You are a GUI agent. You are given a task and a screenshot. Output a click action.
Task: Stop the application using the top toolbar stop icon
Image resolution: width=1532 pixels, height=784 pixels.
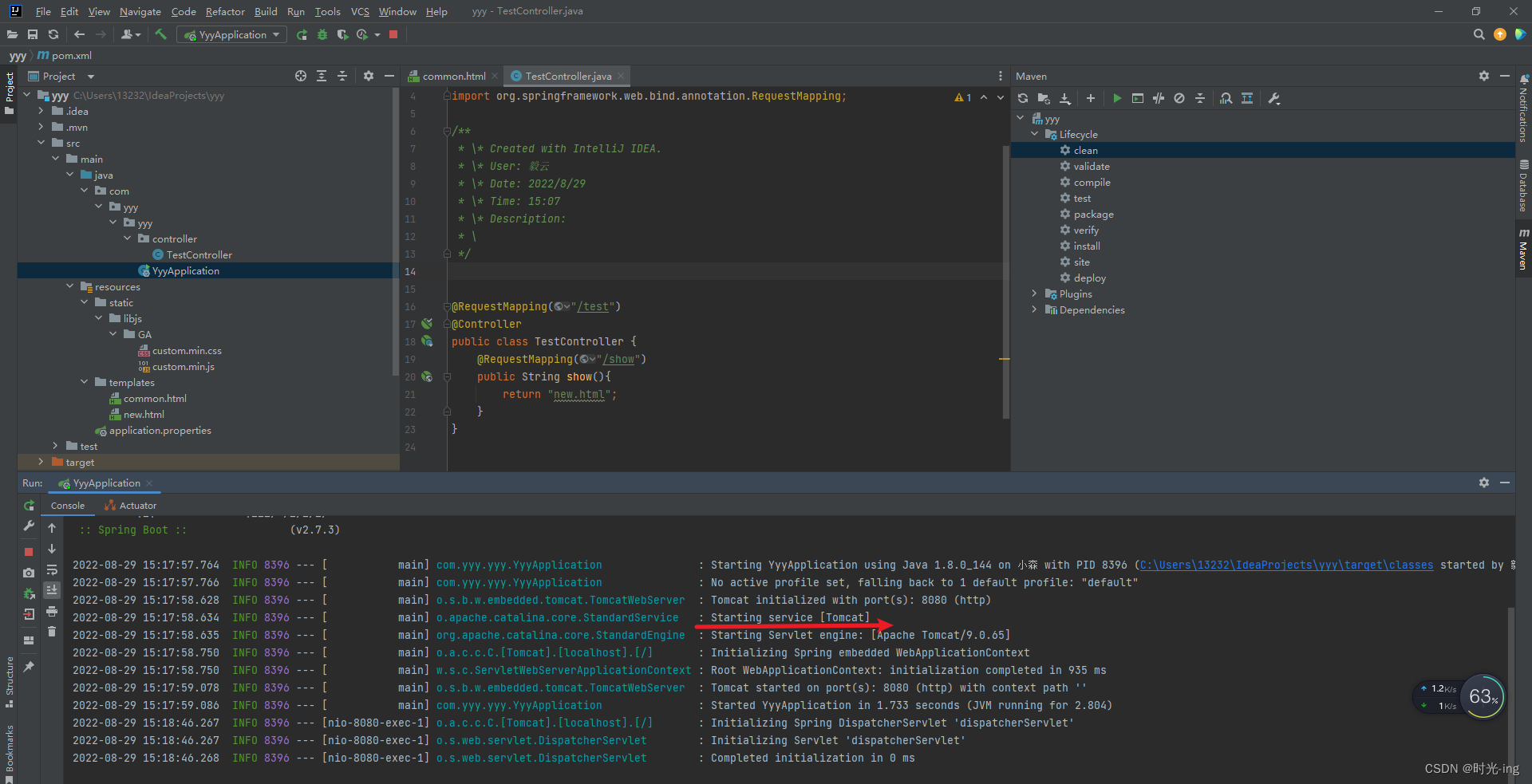click(x=393, y=34)
